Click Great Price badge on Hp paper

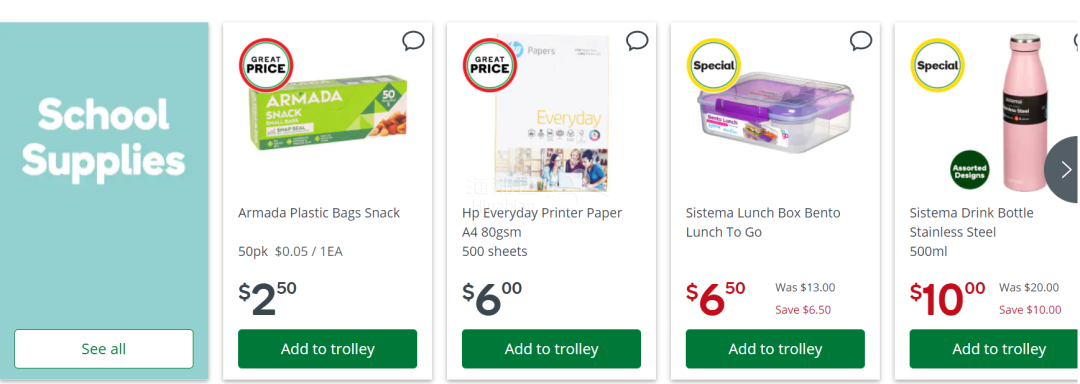coord(490,65)
